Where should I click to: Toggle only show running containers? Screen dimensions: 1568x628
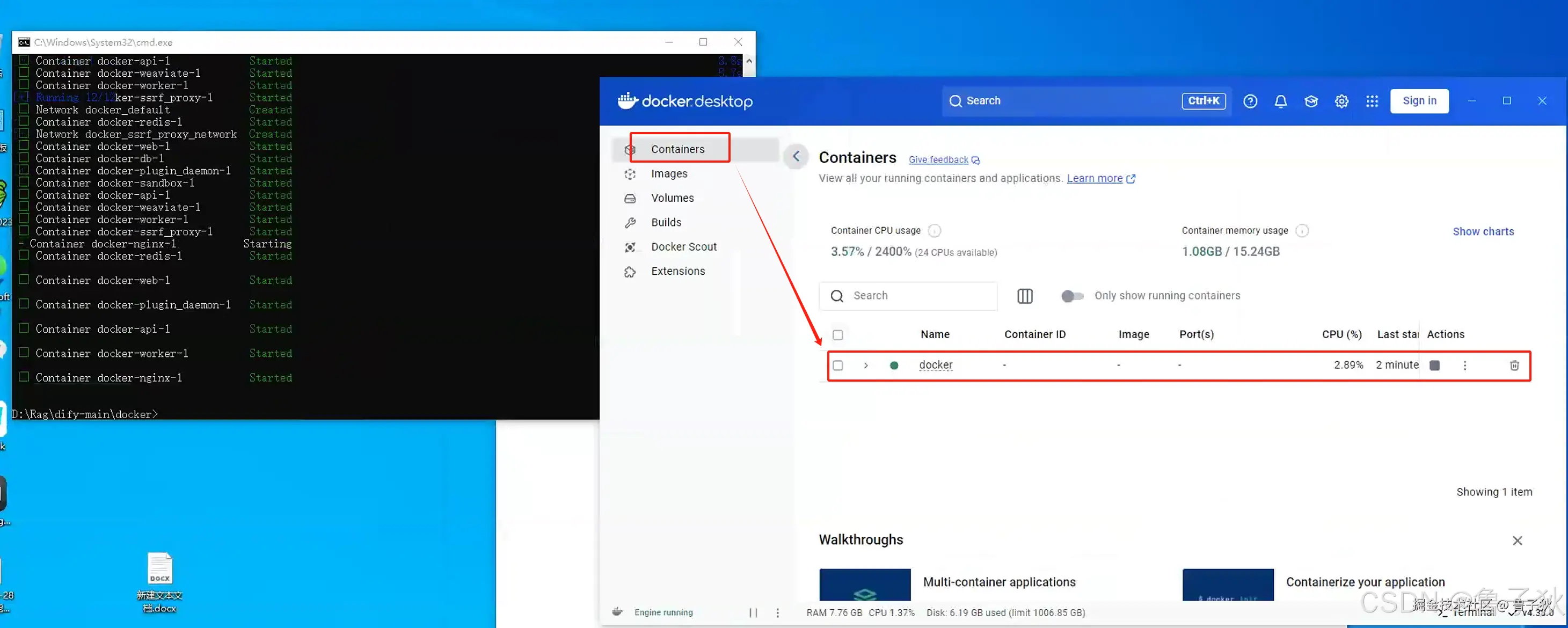(1072, 296)
